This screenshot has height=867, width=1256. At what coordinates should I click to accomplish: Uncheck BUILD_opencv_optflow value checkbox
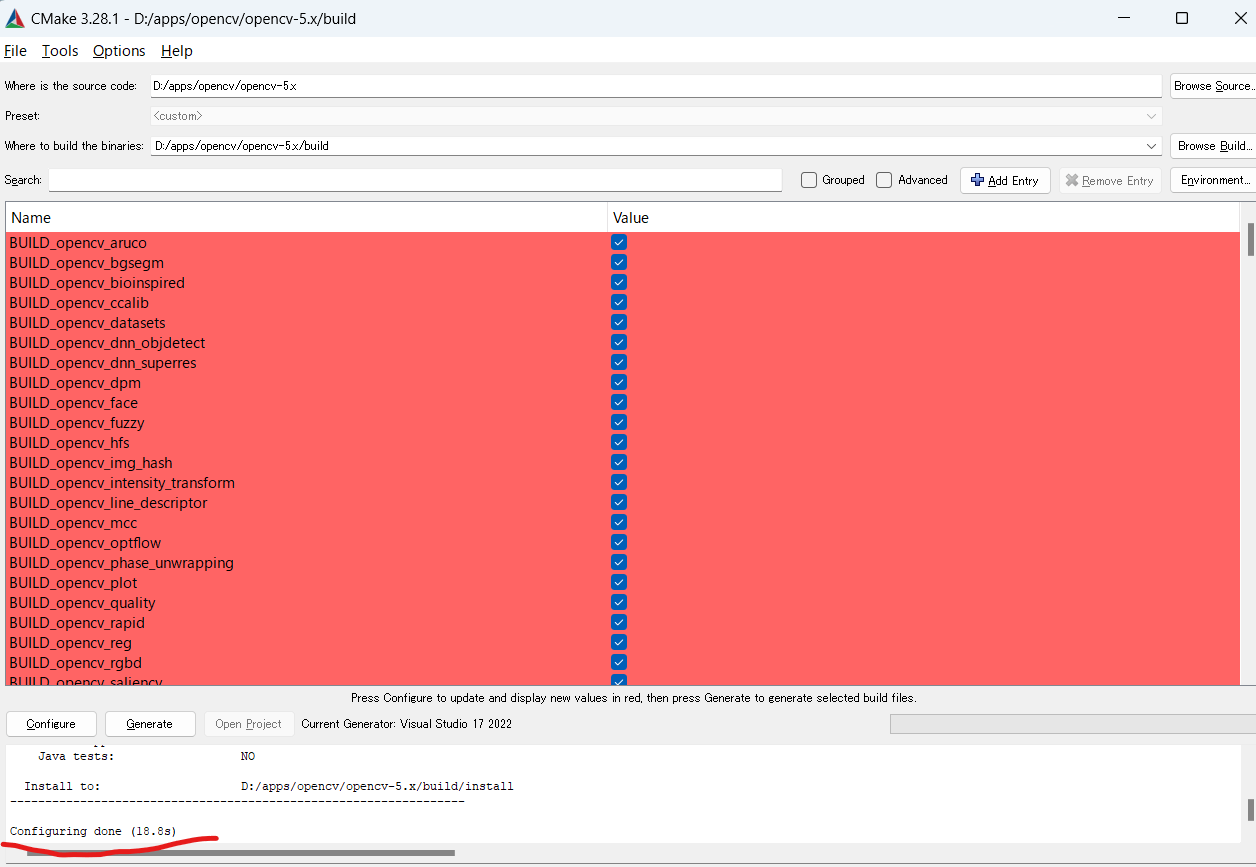[x=619, y=542]
